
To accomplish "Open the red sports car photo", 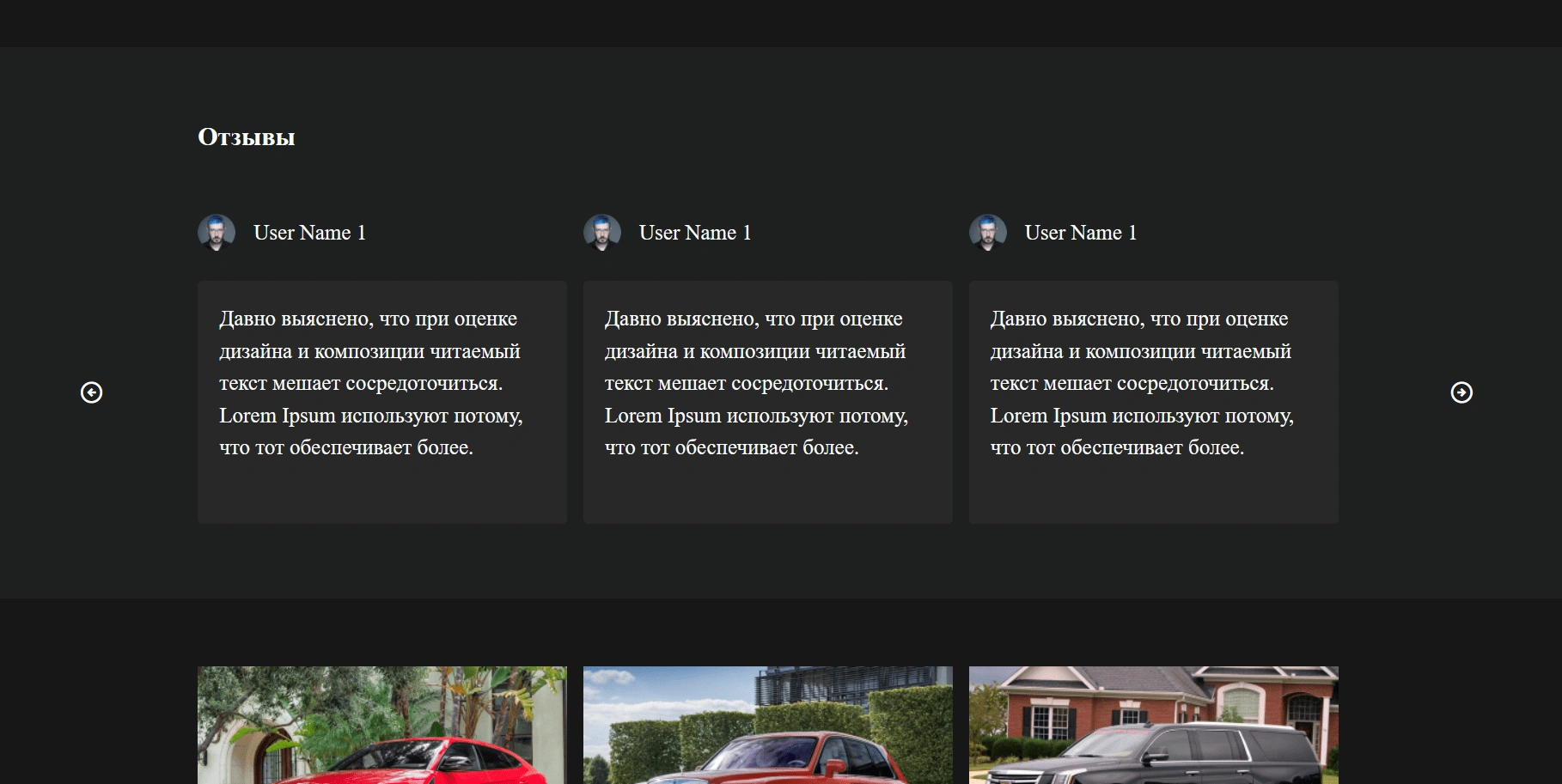I will pos(382,725).
